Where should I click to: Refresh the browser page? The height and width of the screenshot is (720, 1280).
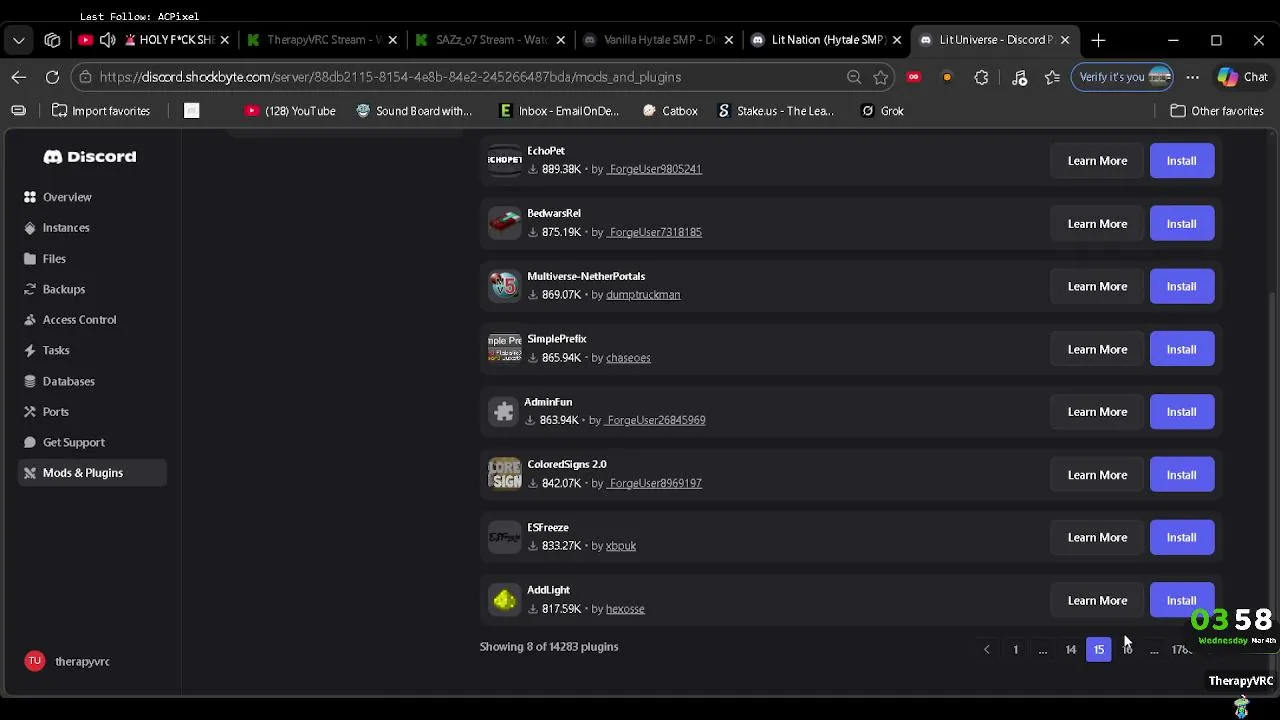click(52, 77)
